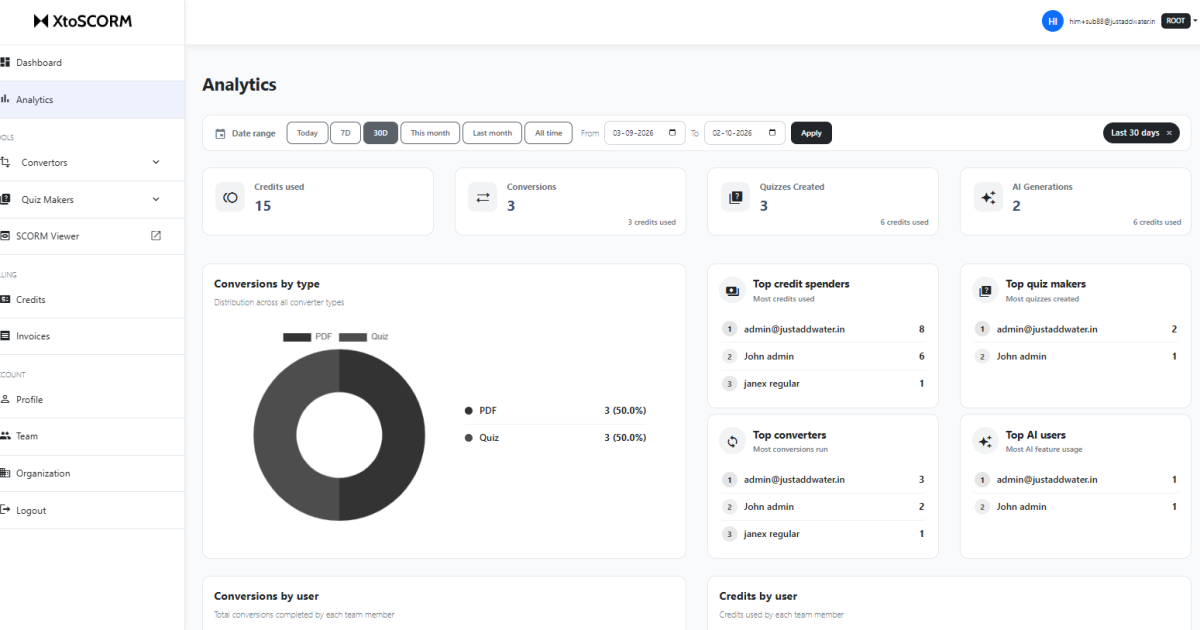Open the Organization sidebar item
This screenshot has height=630, width=1200.
point(92,473)
